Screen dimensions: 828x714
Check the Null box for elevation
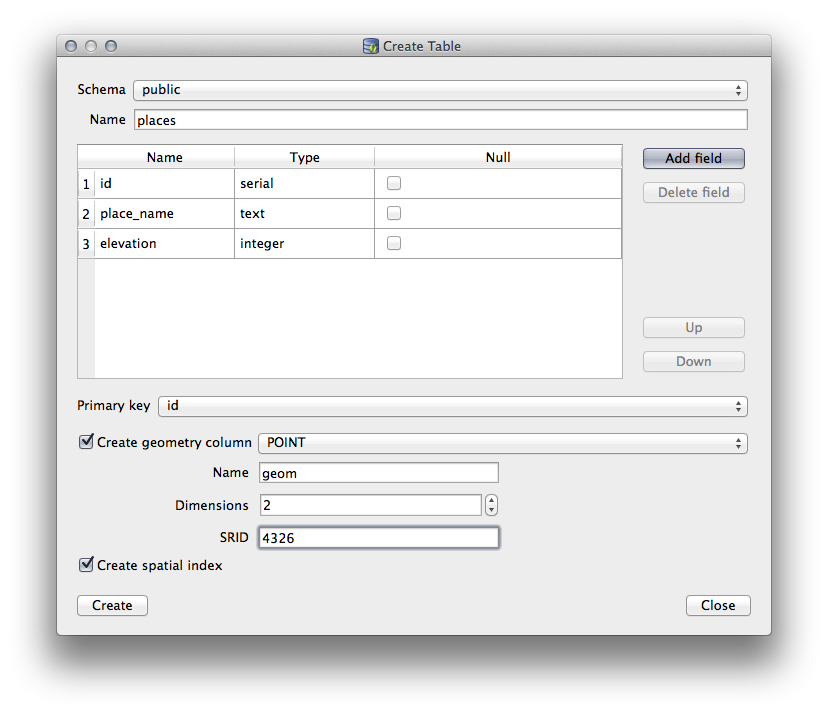(x=394, y=243)
